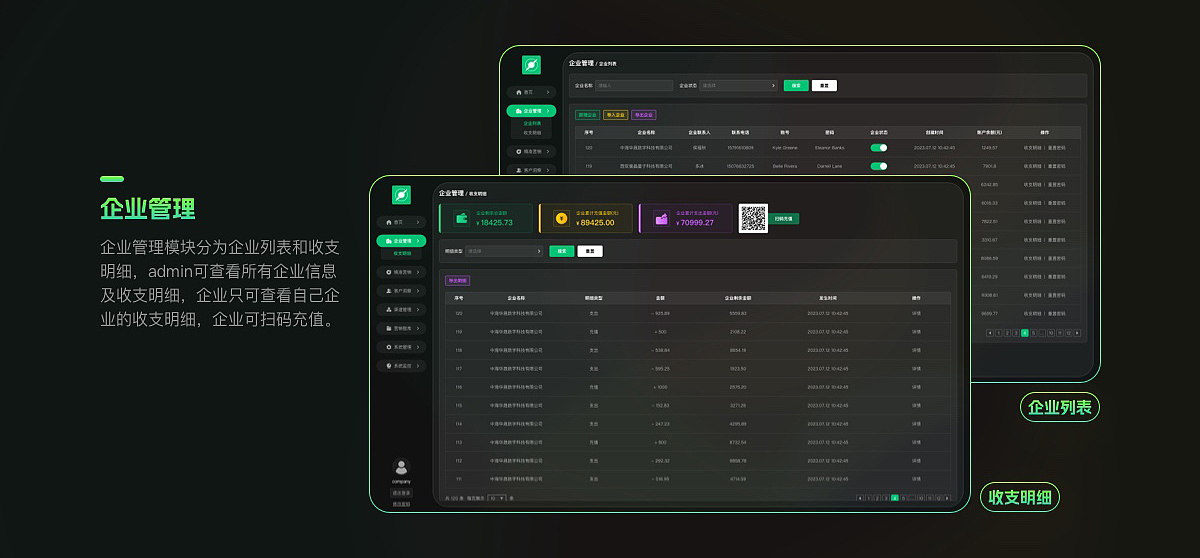Click the 扫码充值 button beside the QR code
1200x558 pixels.
[784, 218]
